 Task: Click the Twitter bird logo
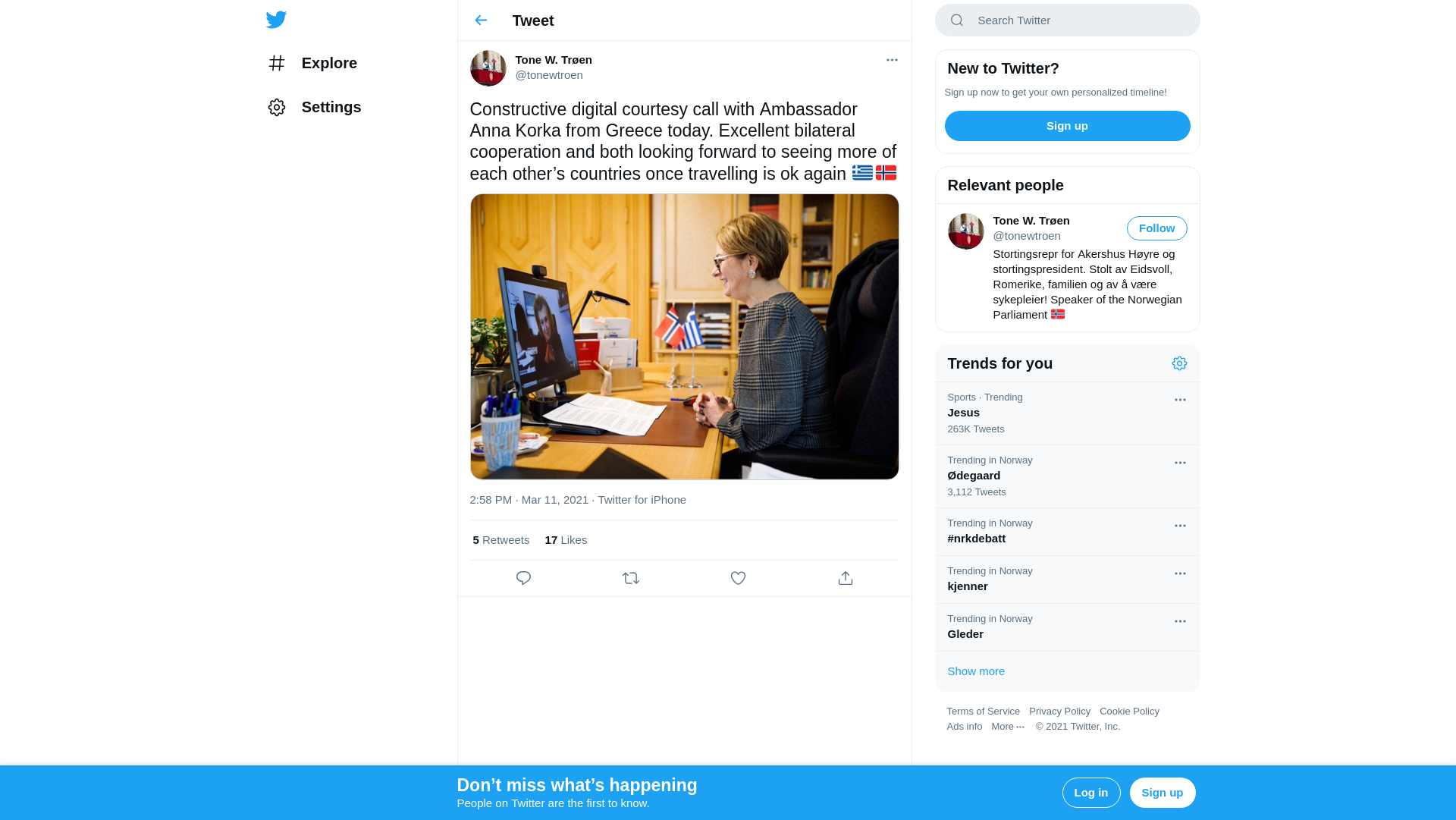(x=276, y=20)
